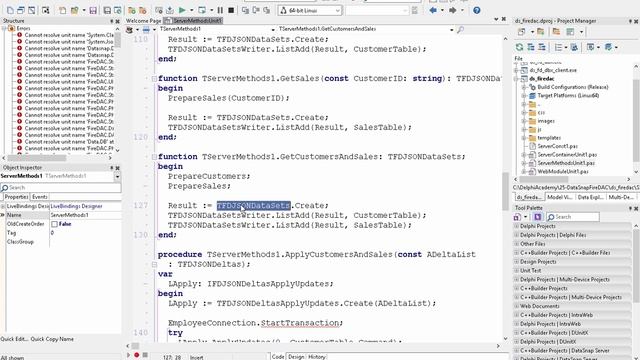Select the Code tab below editor
Screen dimensions: 640x360
pyautogui.click(x=278, y=357)
